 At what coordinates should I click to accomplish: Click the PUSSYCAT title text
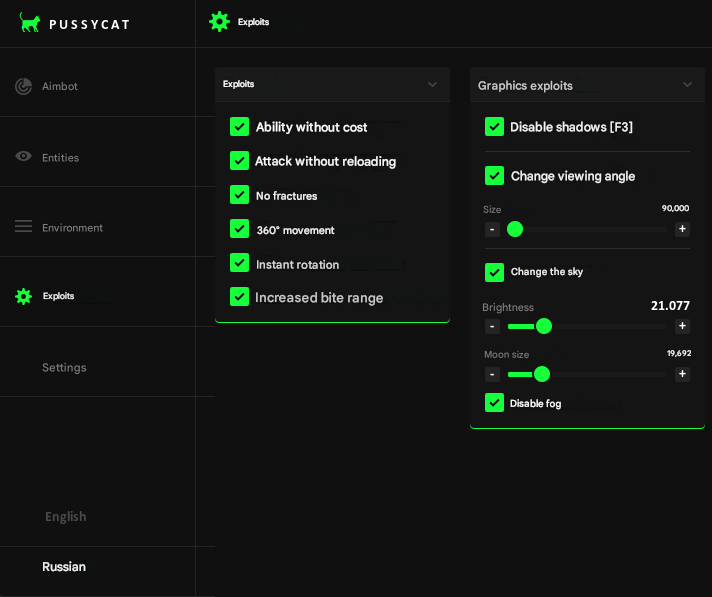pos(89,25)
